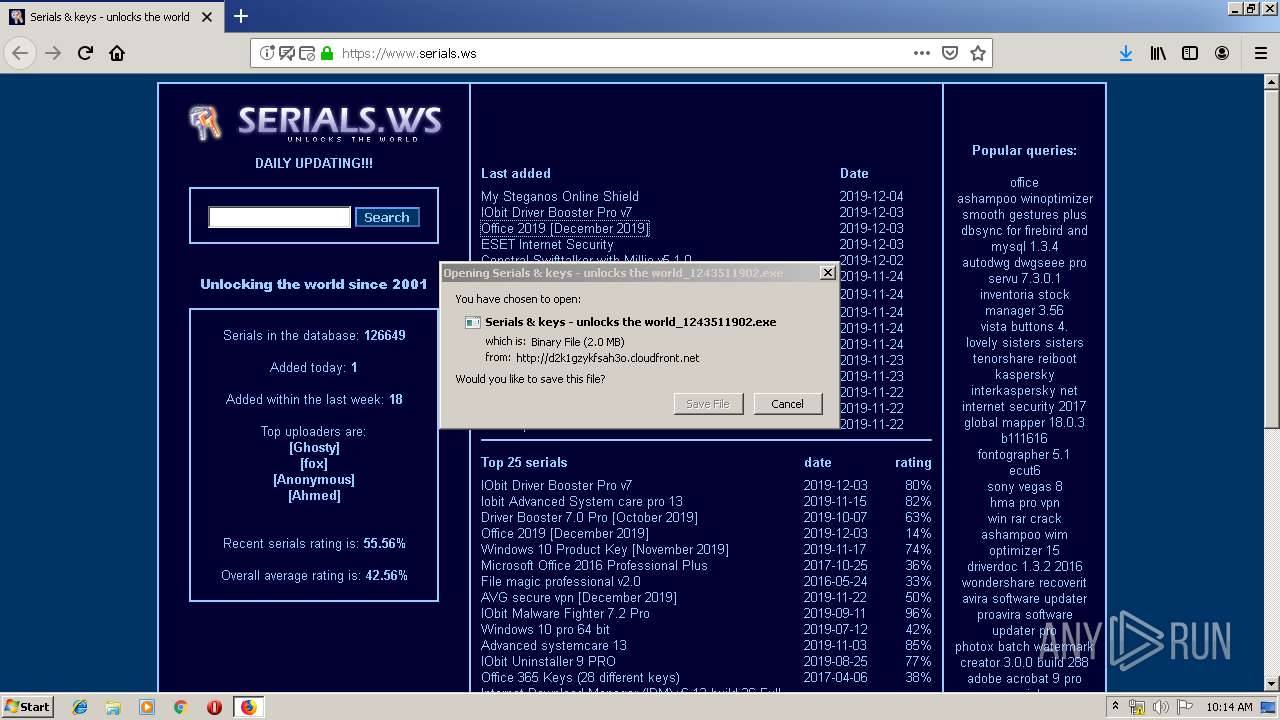The width and height of the screenshot is (1280, 720).
Task: Open uploader [fox] link
Action: [314, 463]
